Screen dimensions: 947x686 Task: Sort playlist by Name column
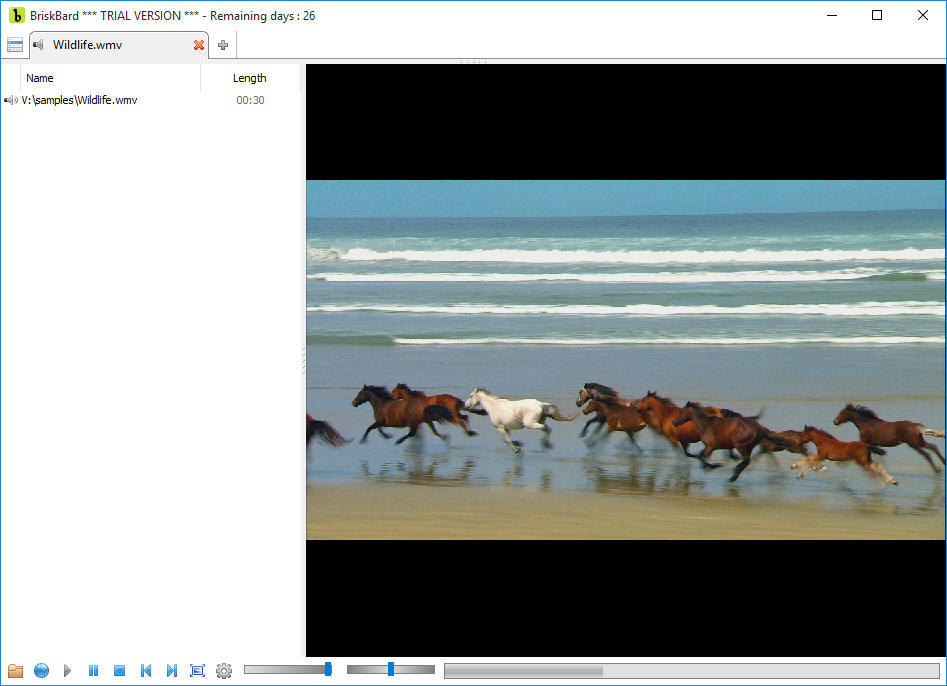tap(111, 78)
